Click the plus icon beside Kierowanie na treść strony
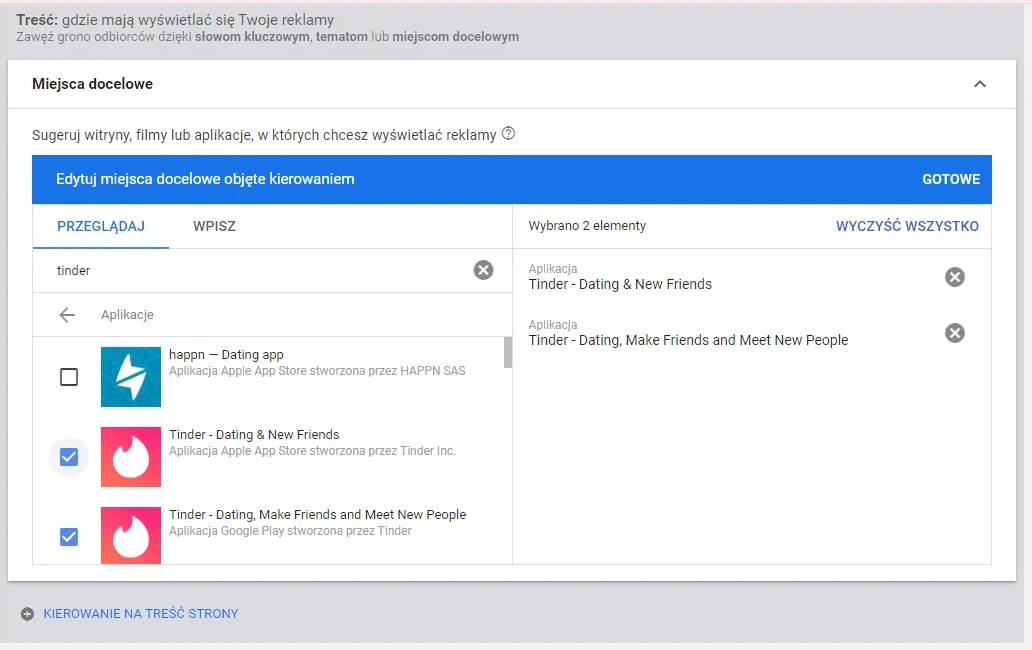 pyautogui.click(x=27, y=613)
